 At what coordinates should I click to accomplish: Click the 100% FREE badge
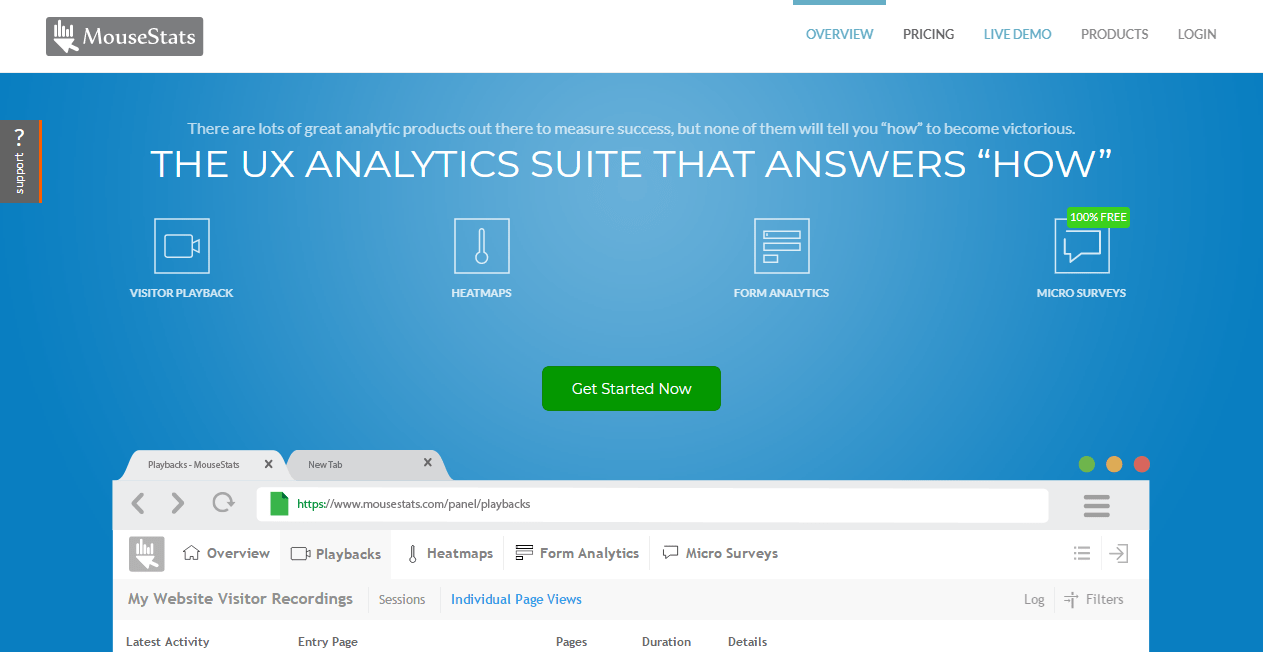pyautogui.click(x=1098, y=217)
